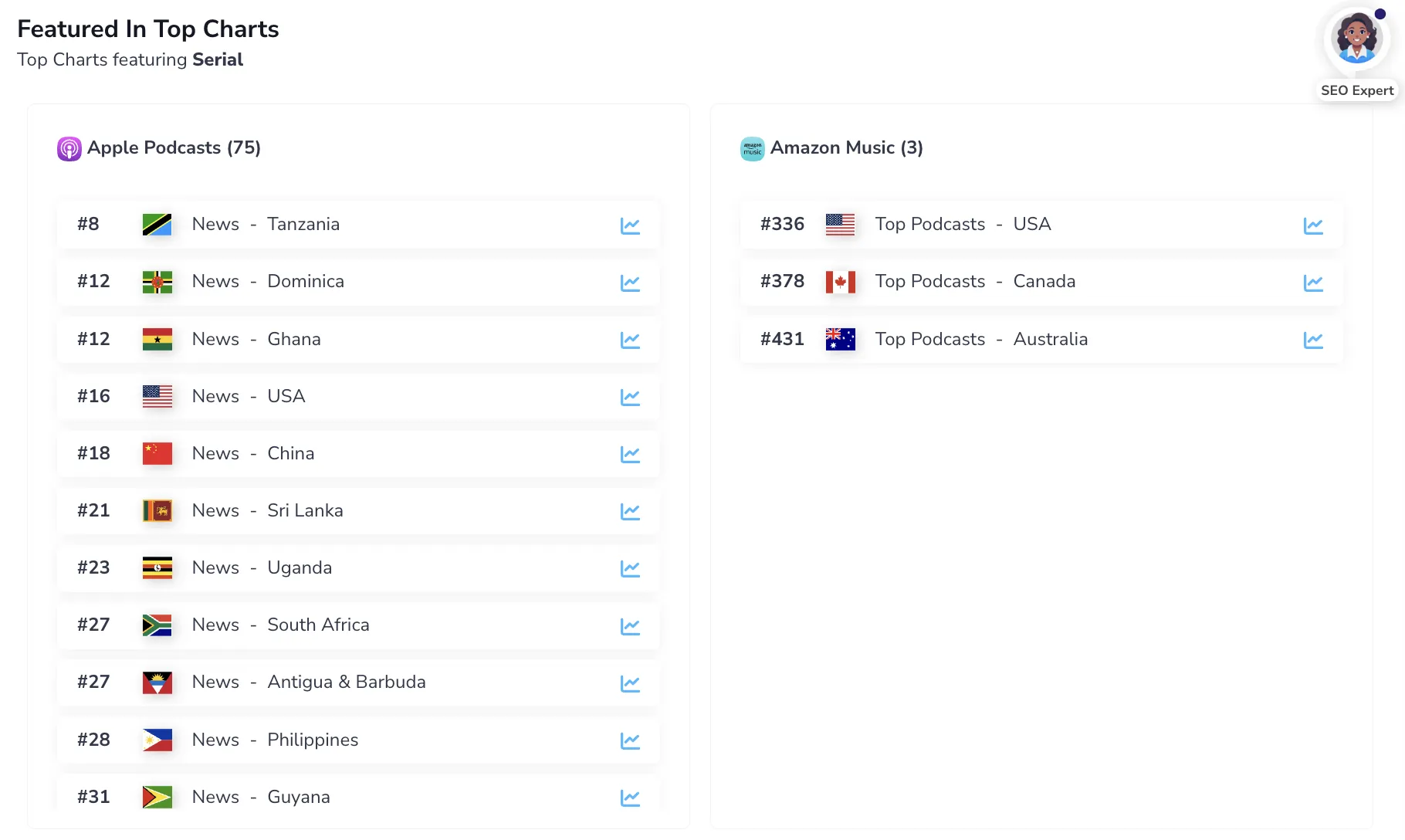
Task: Click the South Africa flag icon
Action: coord(157,625)
